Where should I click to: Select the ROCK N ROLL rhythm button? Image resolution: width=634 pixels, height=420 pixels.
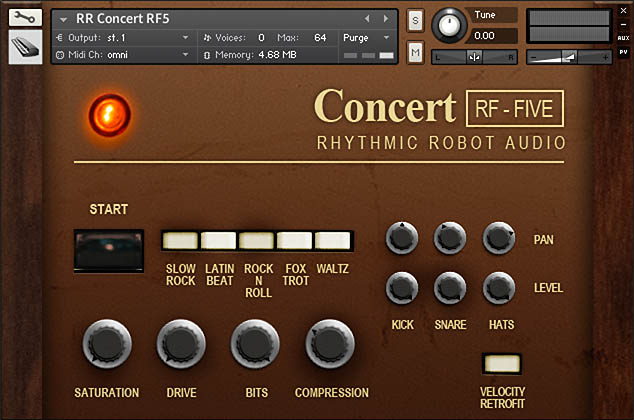(256, 240)
